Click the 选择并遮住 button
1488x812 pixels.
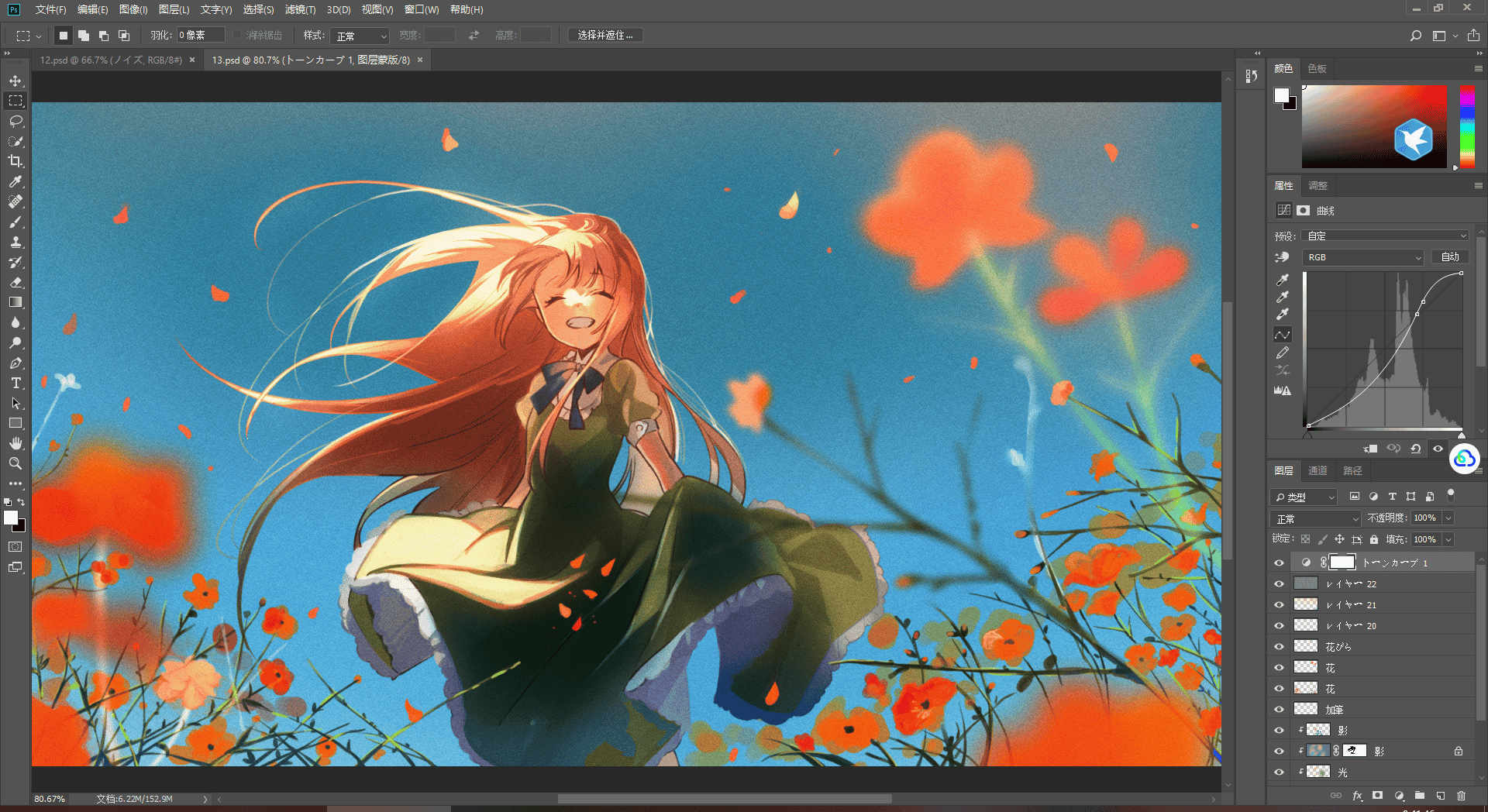click(605, 36)
